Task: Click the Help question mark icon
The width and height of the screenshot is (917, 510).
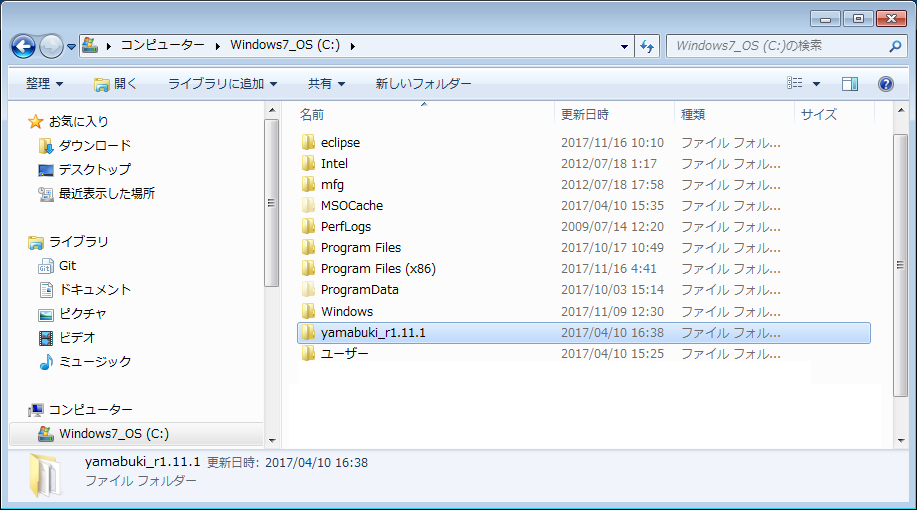Action: [885, 84]
